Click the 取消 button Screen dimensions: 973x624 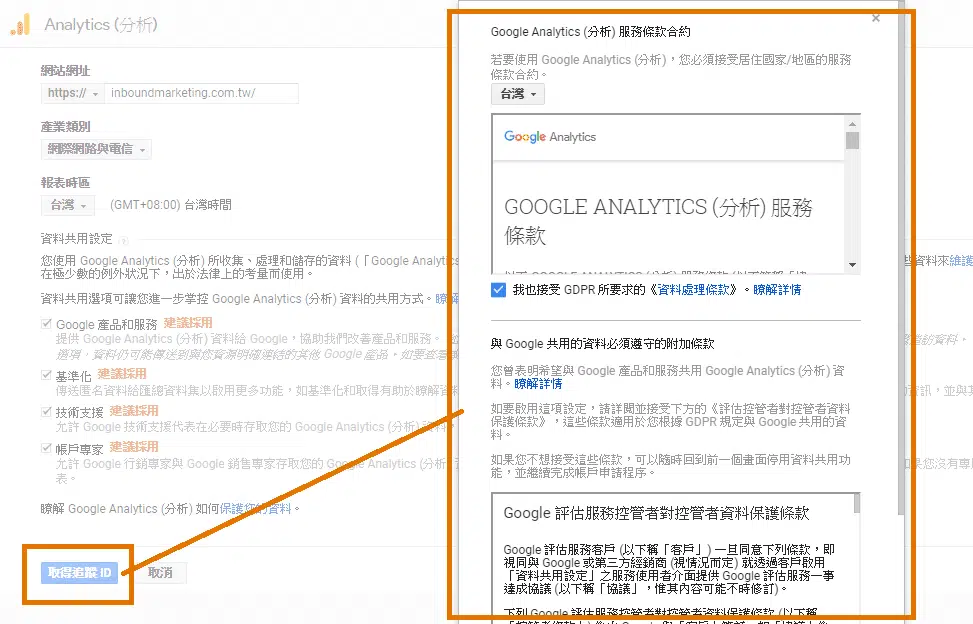click(160, 573)
